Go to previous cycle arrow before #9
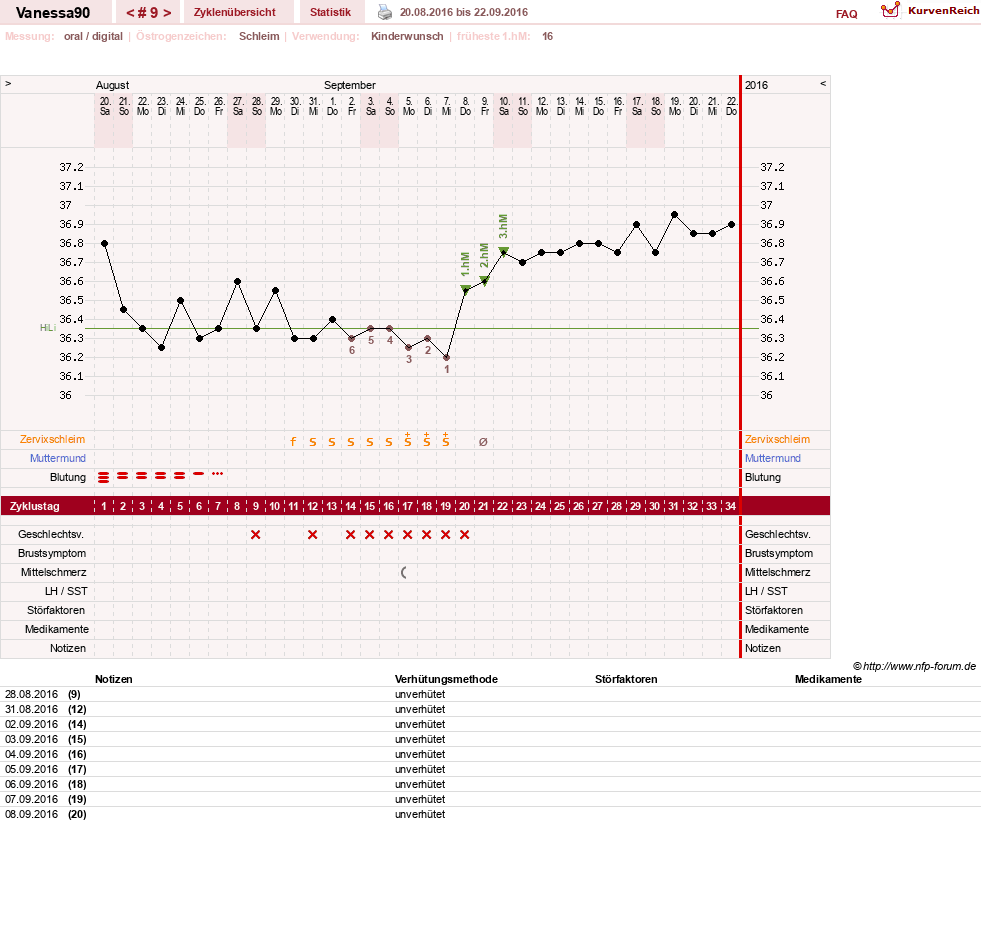 pos(130,13)
